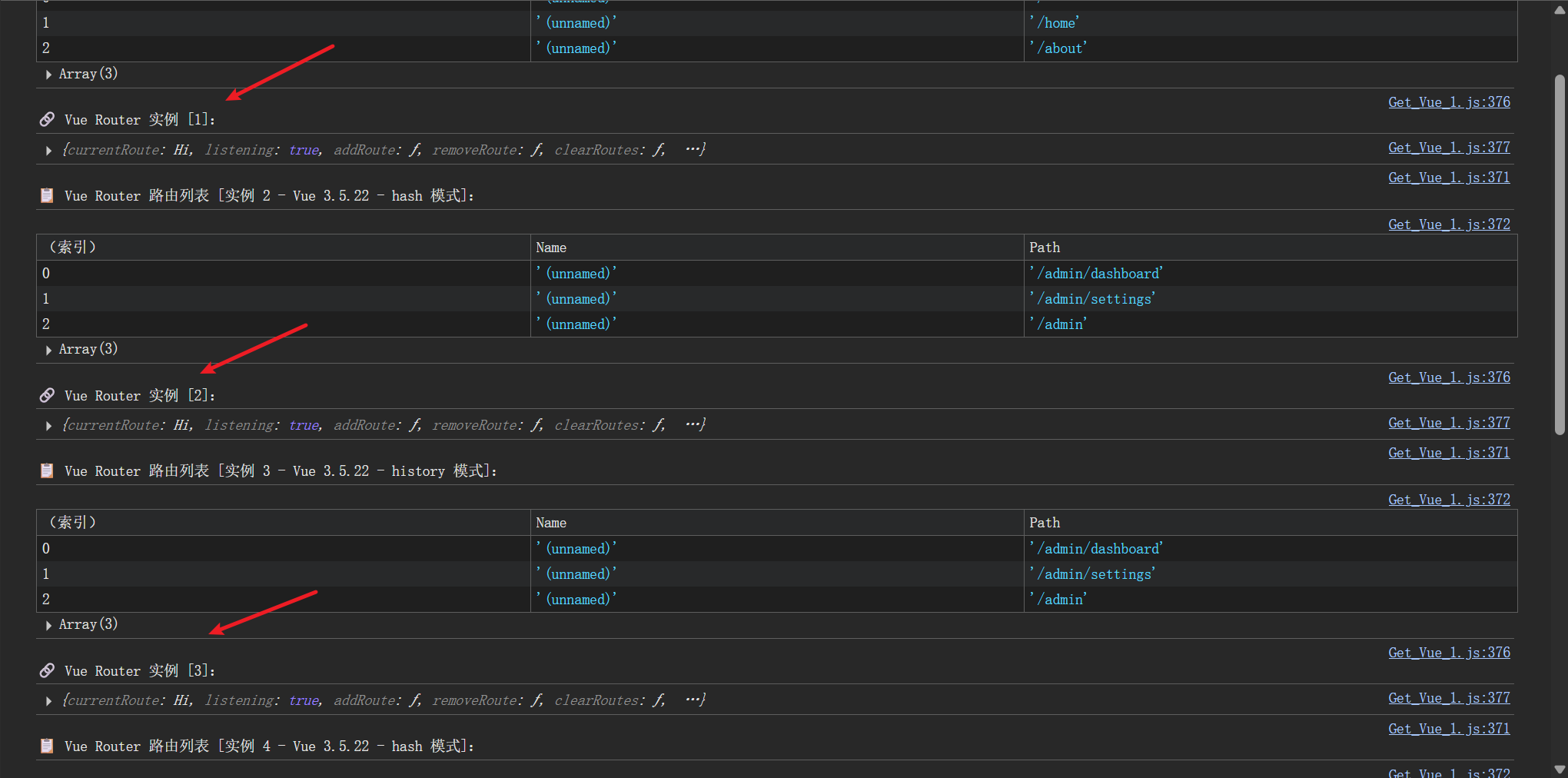Click the vertical scrollbar thumb of the console
This screenshot has width=1568, height=778.
pos(1560,254)
